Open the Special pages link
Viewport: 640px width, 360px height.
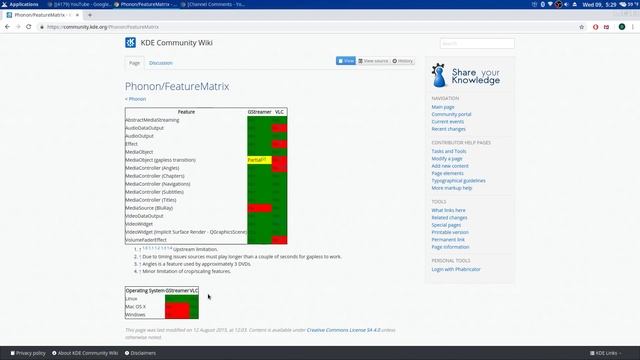(x=446, y=225)
